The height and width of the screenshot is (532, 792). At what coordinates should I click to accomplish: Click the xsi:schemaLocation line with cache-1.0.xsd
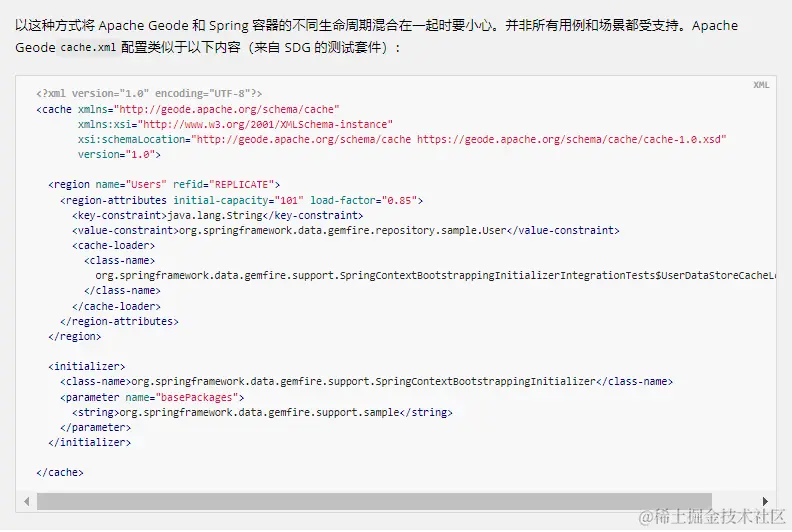click(x=402, y=139)
